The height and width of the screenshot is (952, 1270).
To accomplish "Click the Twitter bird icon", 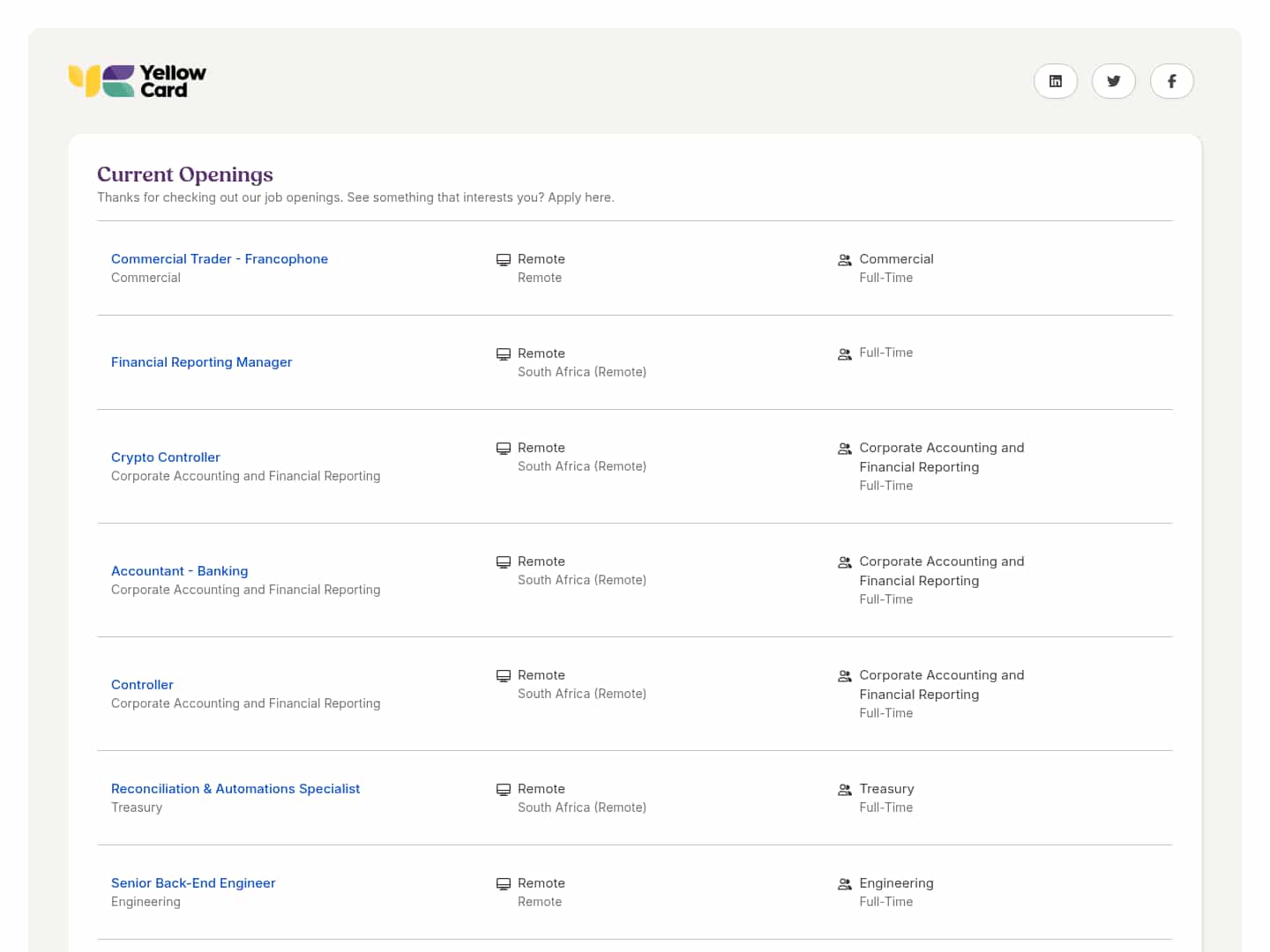I will [x=1113, y=81].
